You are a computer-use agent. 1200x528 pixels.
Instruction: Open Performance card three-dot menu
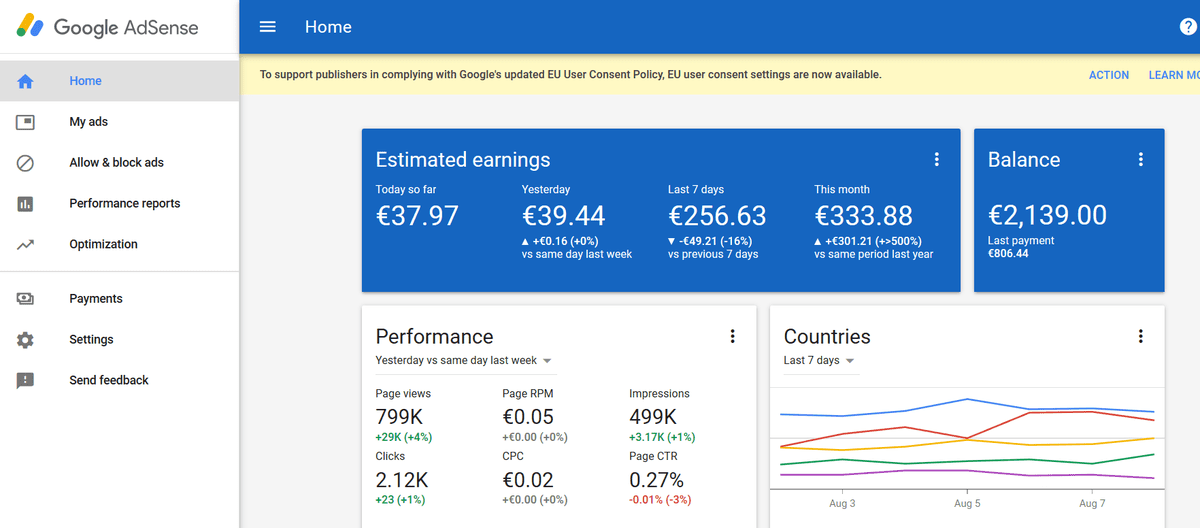[x=732, y=337]
